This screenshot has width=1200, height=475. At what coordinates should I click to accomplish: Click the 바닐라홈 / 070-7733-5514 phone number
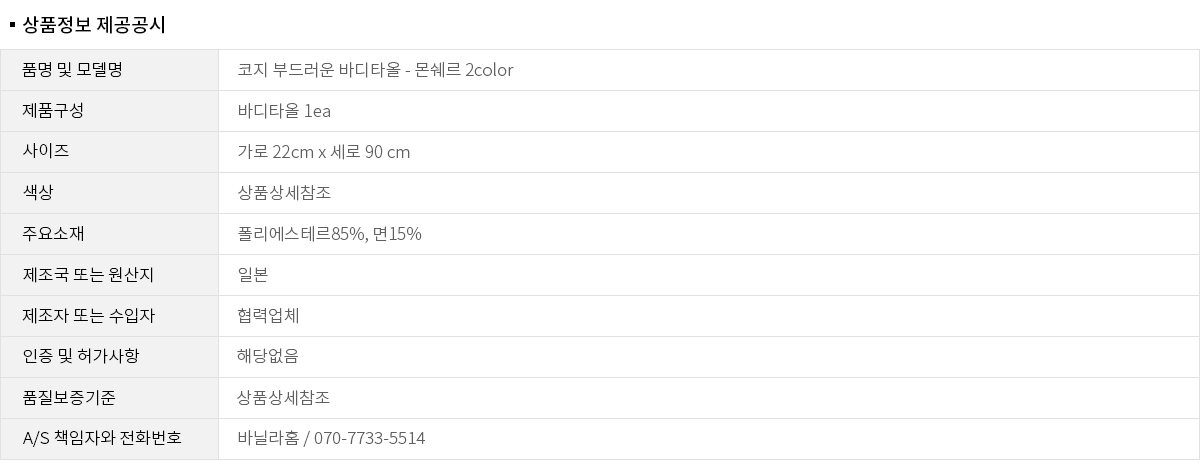pyautogui.click(x=331, y=439)
